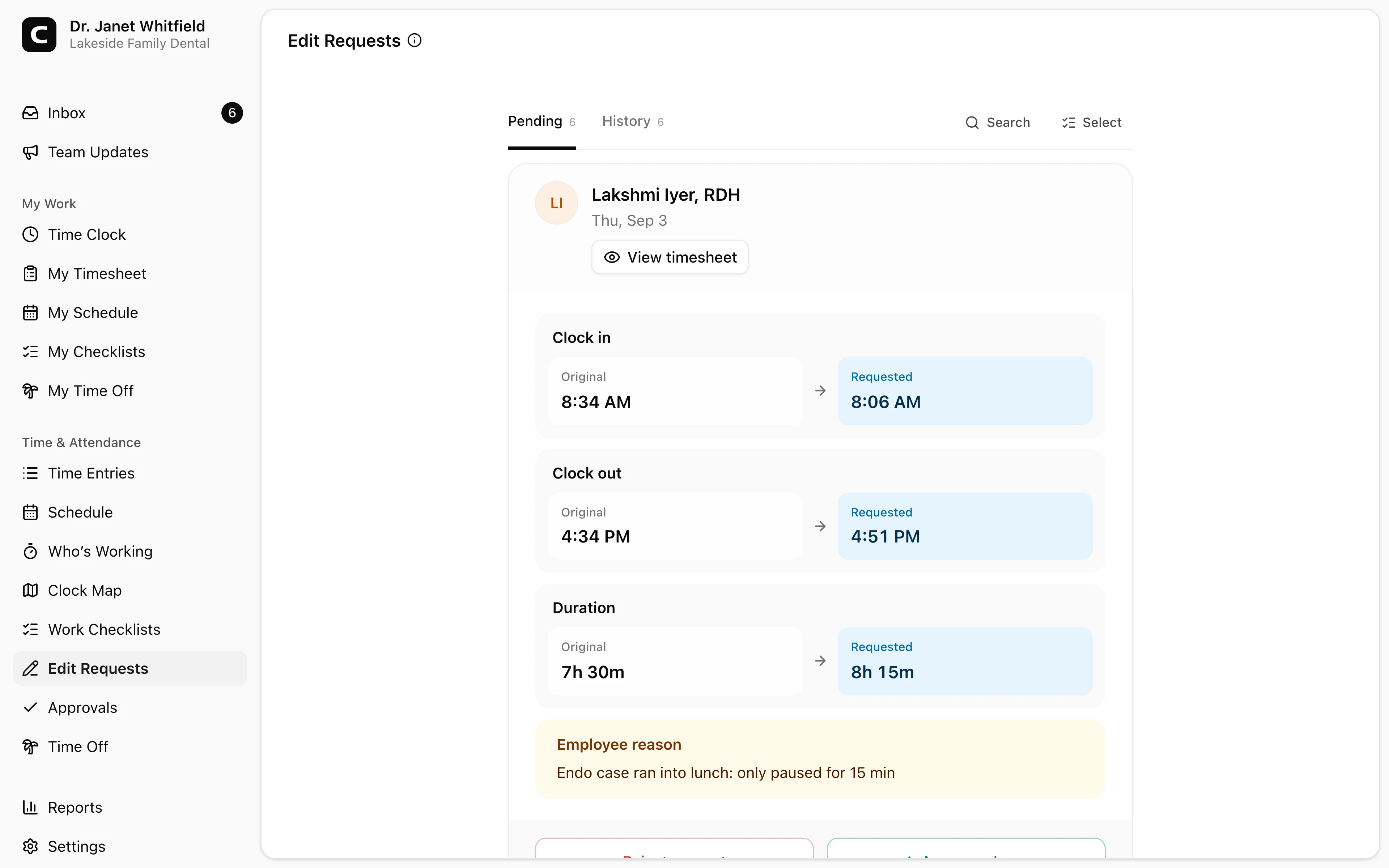1389x868 pixels.
Task: Open Search for edit requests
Action: [x=998, y=122]
